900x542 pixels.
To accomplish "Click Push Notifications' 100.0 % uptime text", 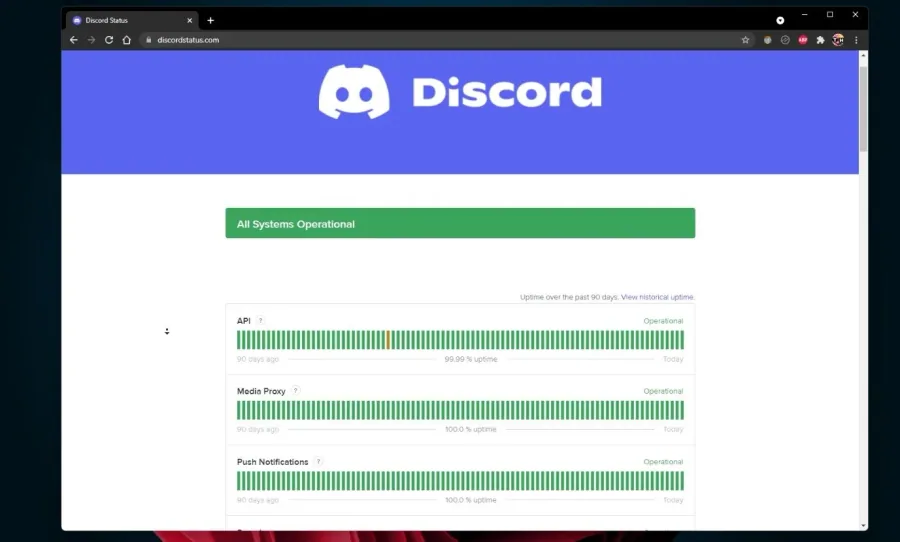I will (471, 500).
